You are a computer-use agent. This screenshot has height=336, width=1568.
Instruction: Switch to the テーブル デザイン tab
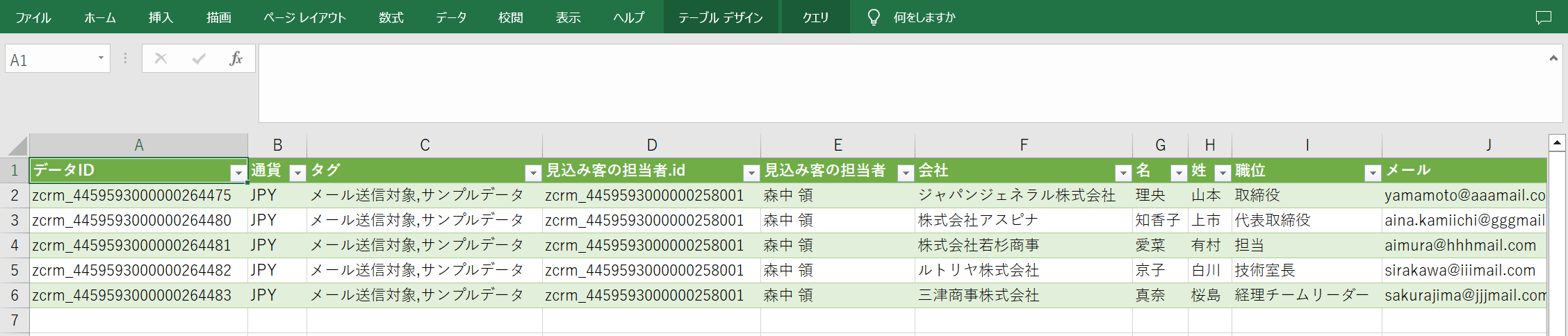720,17
